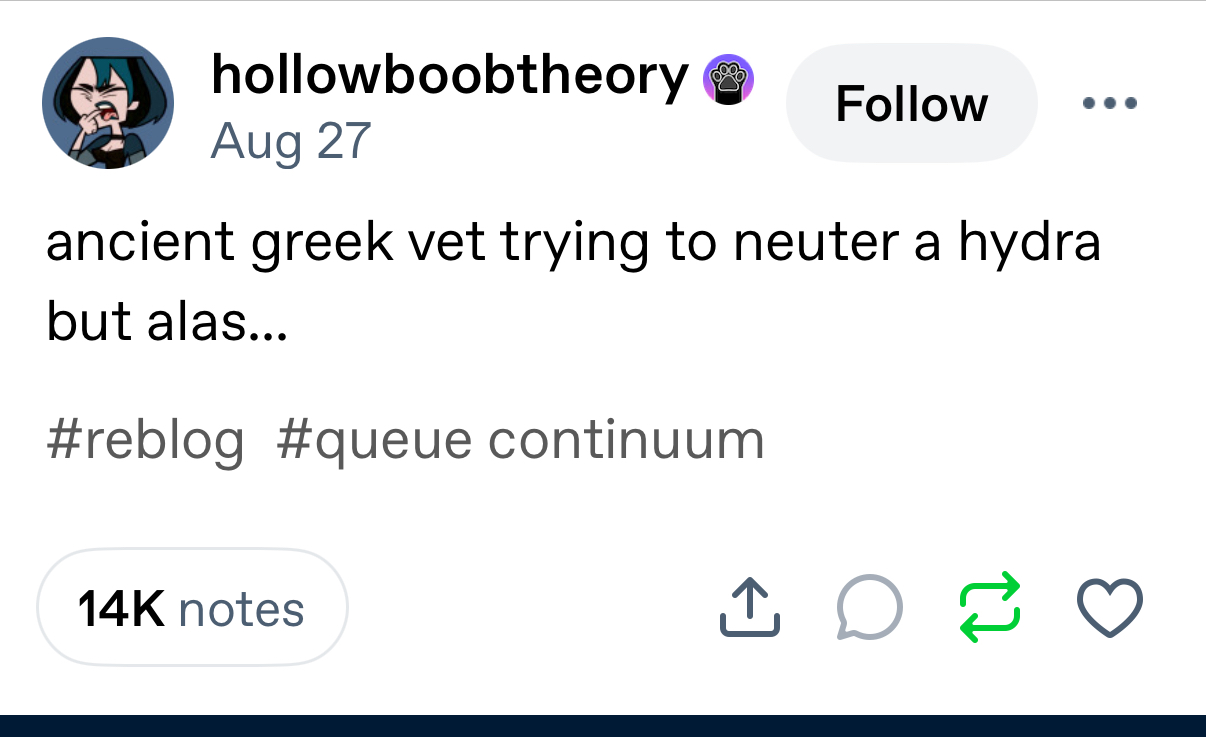Expand the 14K notes view
Screen dimensions: 1206x737
(192, 608)
